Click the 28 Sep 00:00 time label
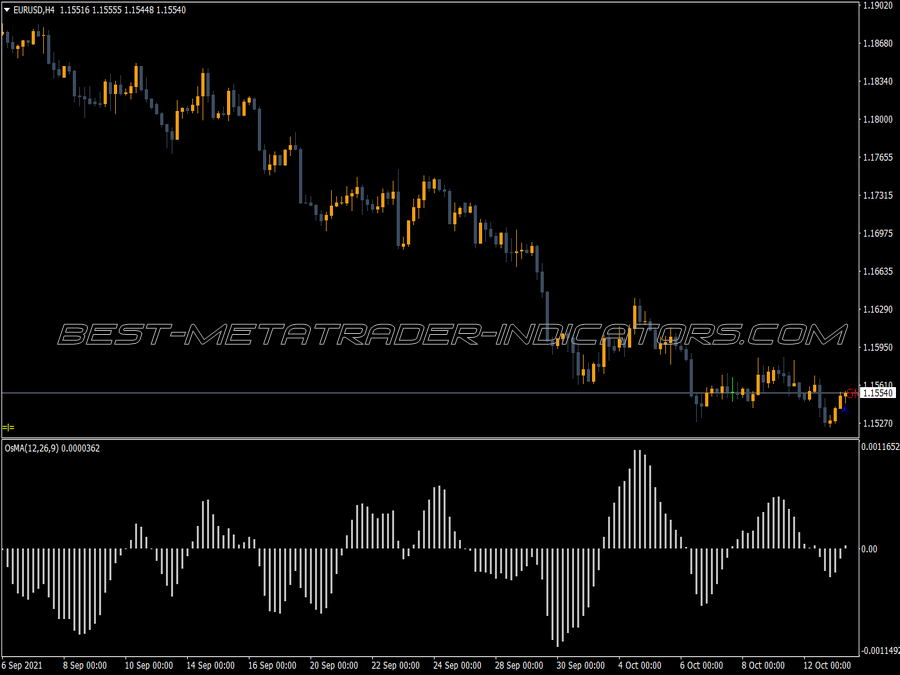This screenshot has height=675, width=900. [519, 665]
